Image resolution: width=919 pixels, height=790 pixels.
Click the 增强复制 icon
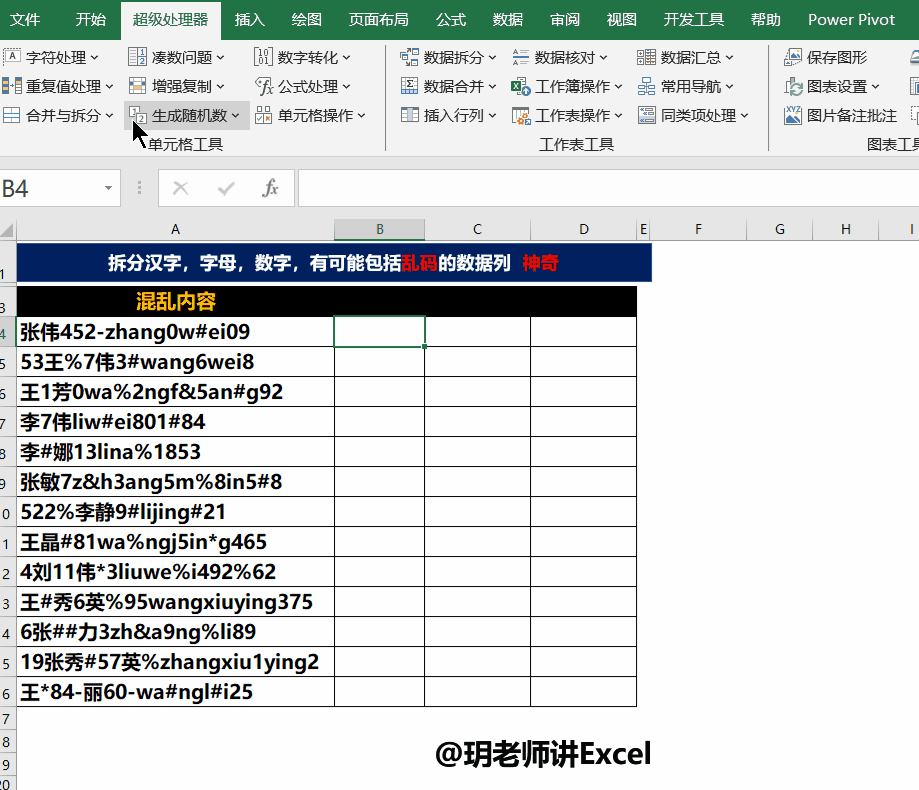[x=138, y=86]
